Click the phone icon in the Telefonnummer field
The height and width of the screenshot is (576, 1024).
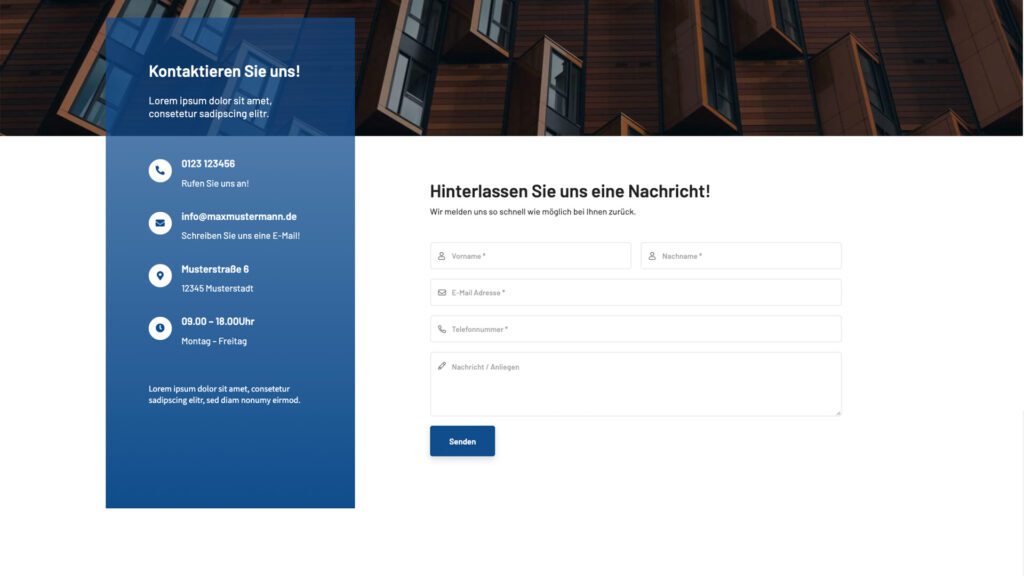coord(442,329)
